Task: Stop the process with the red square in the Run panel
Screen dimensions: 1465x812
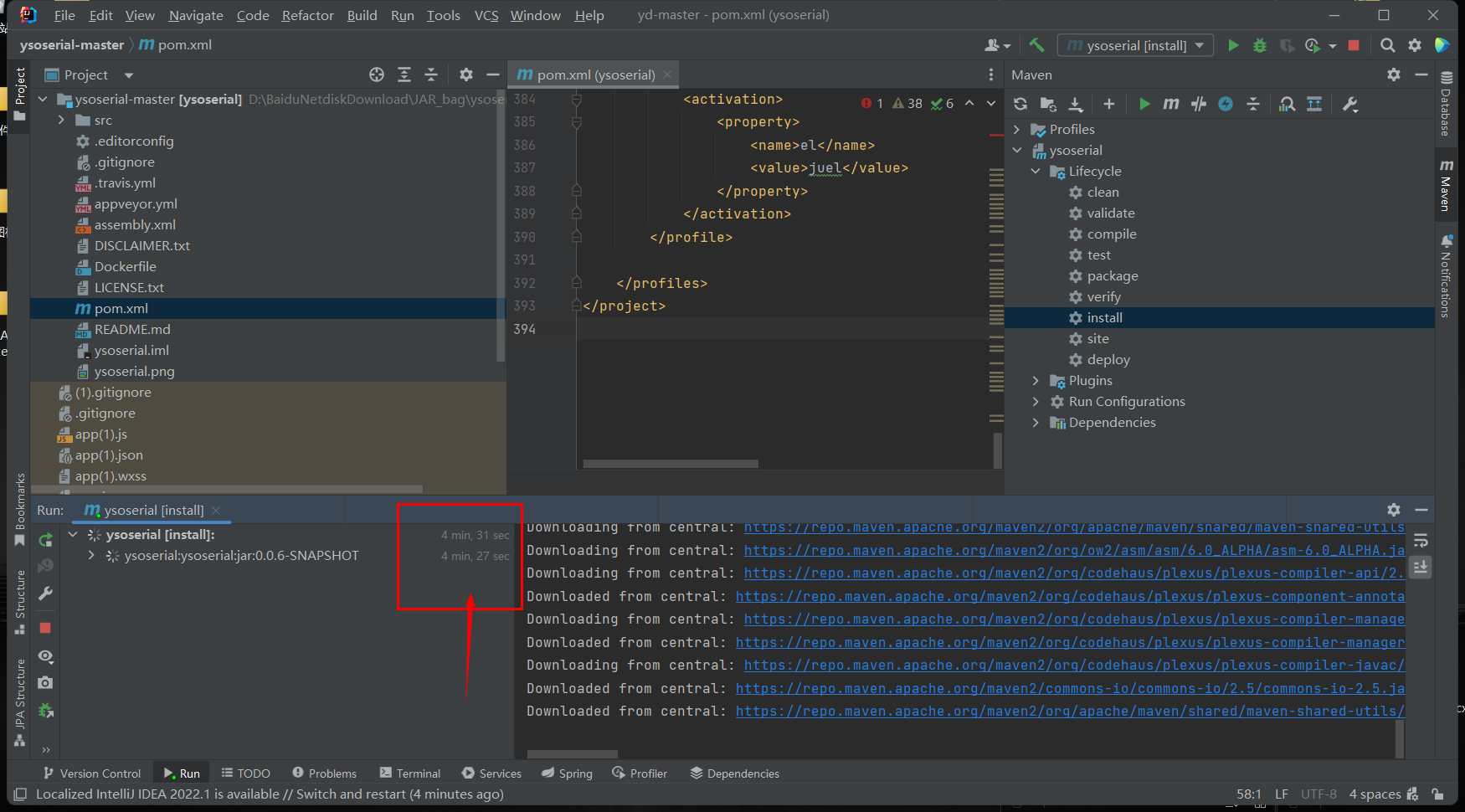Action: (46, 628)
